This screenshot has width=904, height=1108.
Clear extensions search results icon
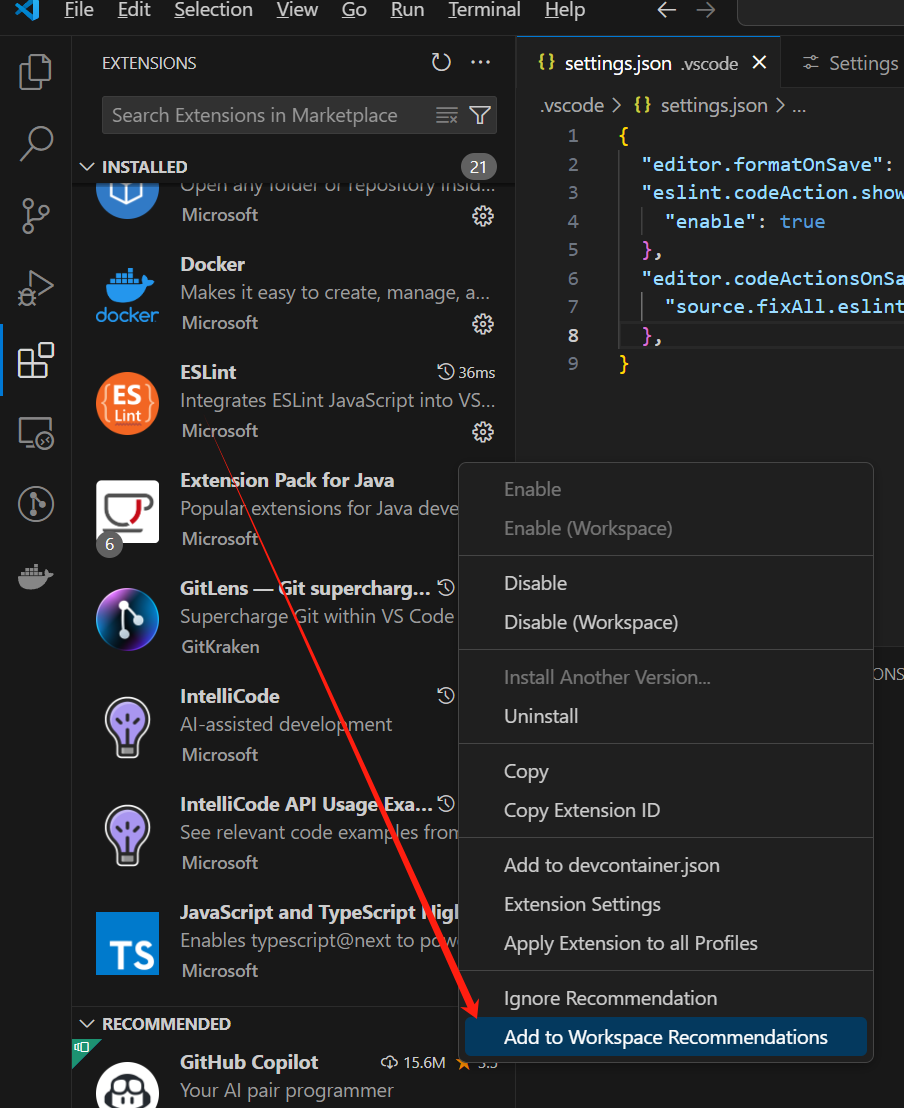pyautogui.click(x=447, y=115)
